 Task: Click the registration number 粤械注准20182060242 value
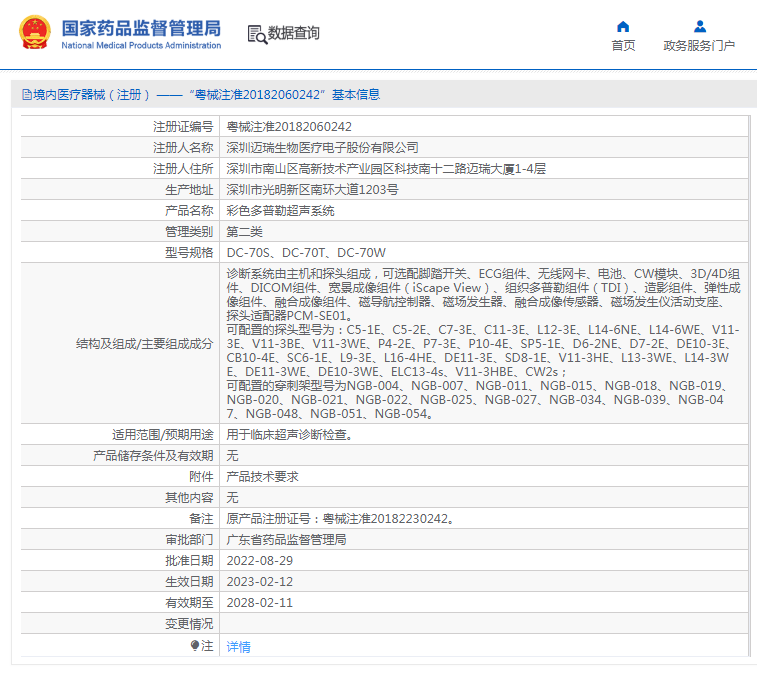click(x=289, y=127)
